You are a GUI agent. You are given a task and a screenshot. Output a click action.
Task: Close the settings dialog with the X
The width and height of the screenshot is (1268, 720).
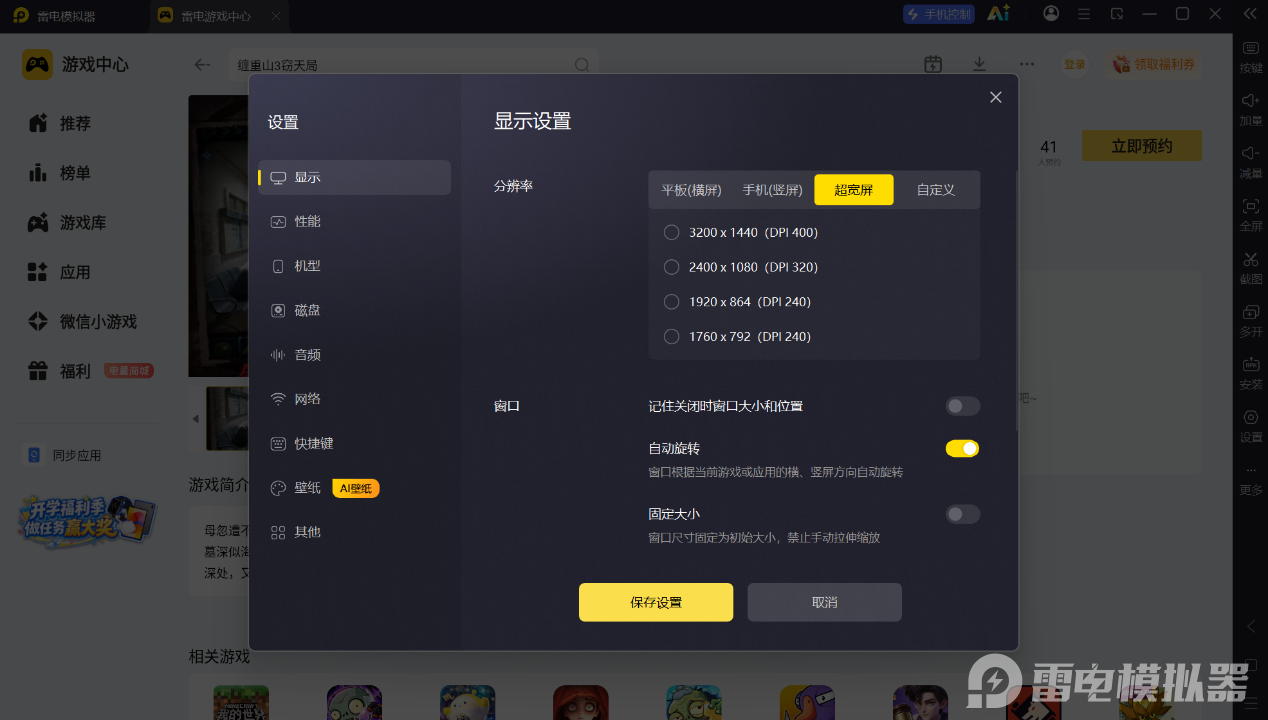pos(995,97)
